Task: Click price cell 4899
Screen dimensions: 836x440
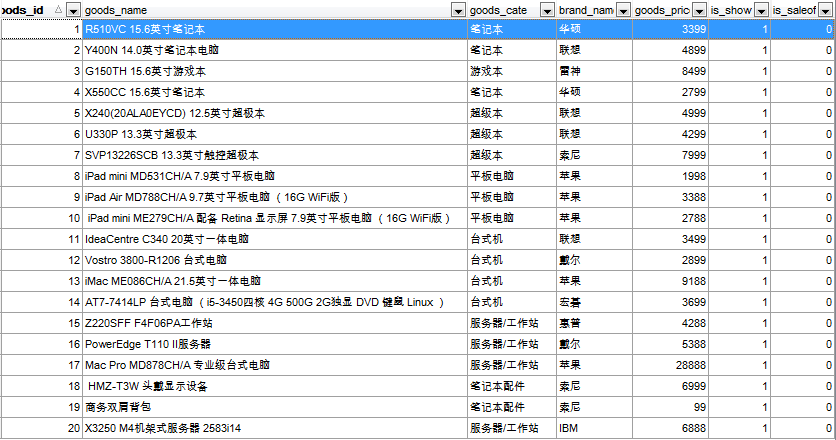Action: point(670,50)
